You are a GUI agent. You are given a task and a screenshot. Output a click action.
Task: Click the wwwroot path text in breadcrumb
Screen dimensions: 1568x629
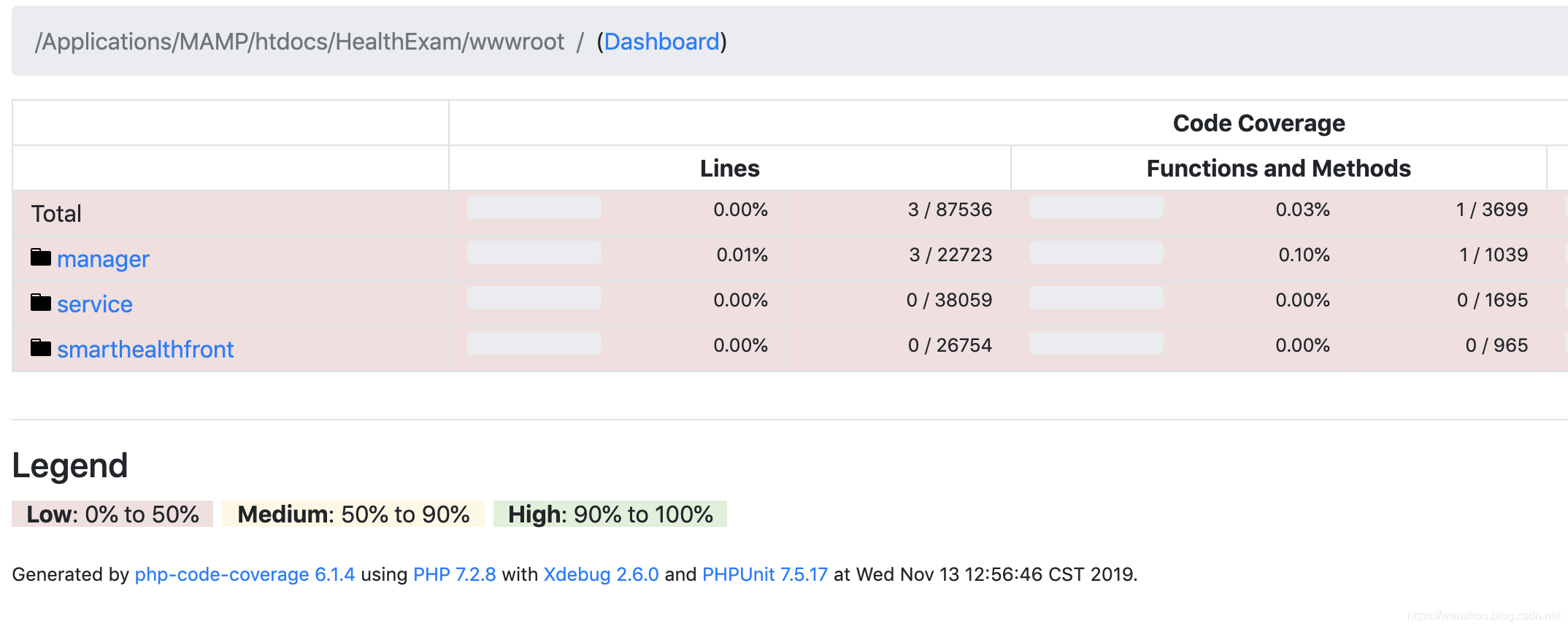point(517,42)
